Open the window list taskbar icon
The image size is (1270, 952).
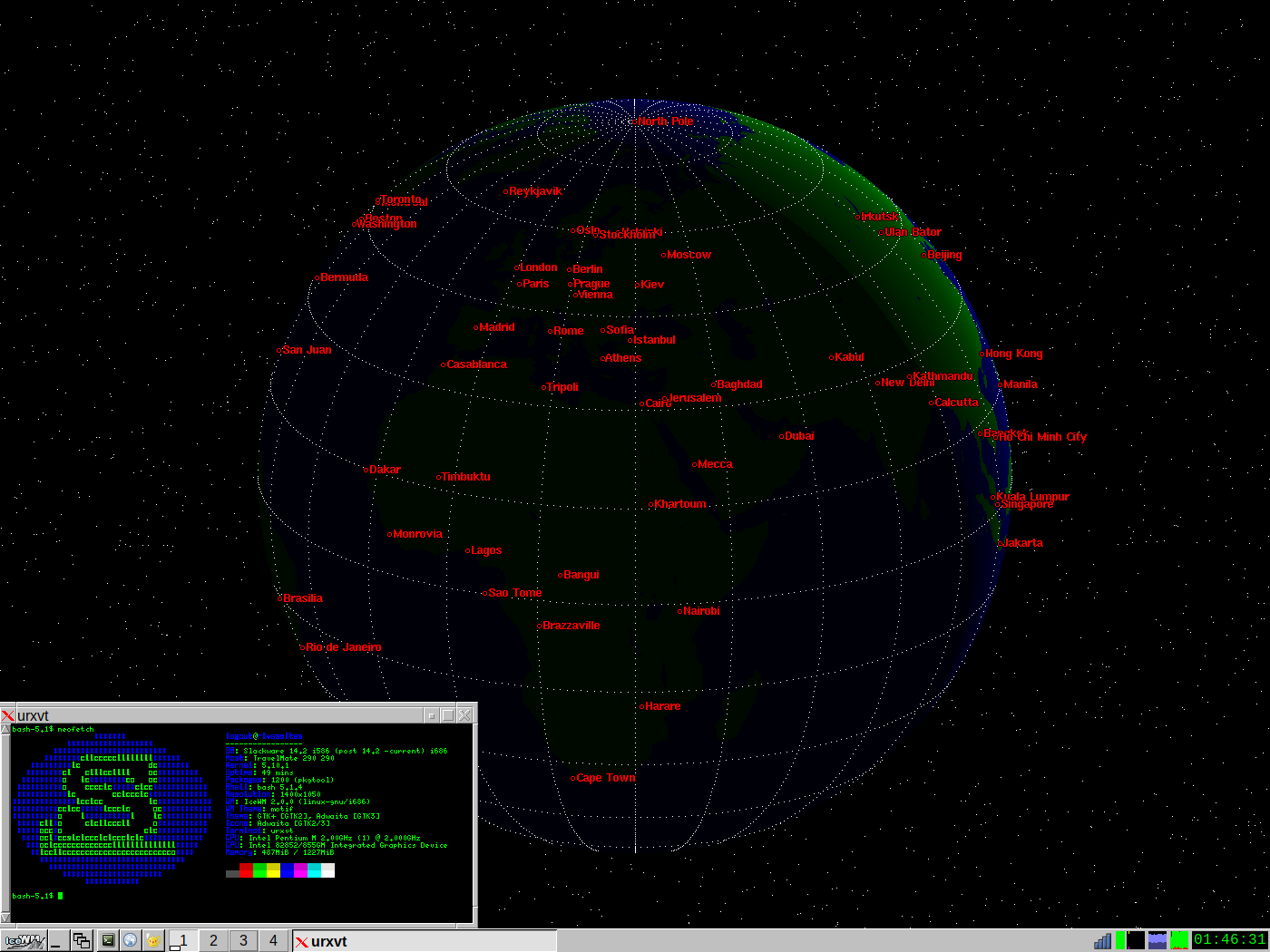82,941
